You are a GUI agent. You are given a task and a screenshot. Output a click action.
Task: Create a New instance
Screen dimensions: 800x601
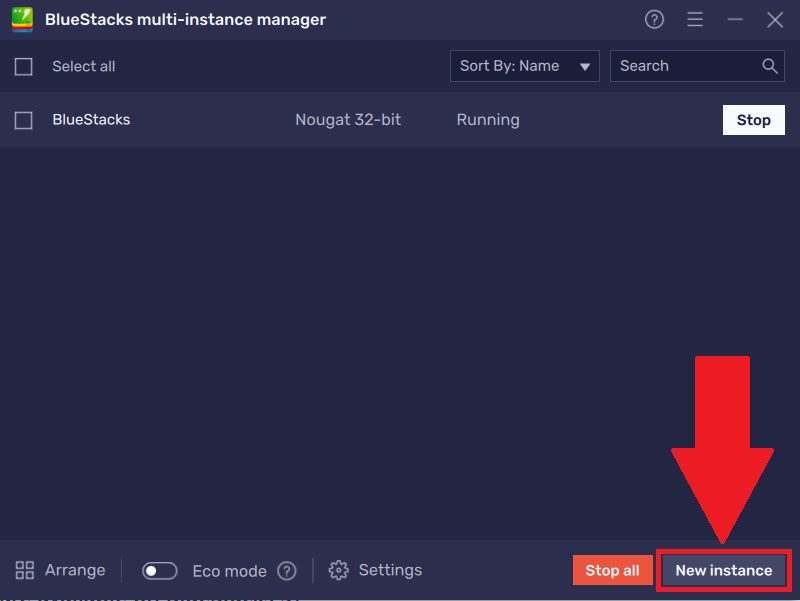(x=724, y=570)
